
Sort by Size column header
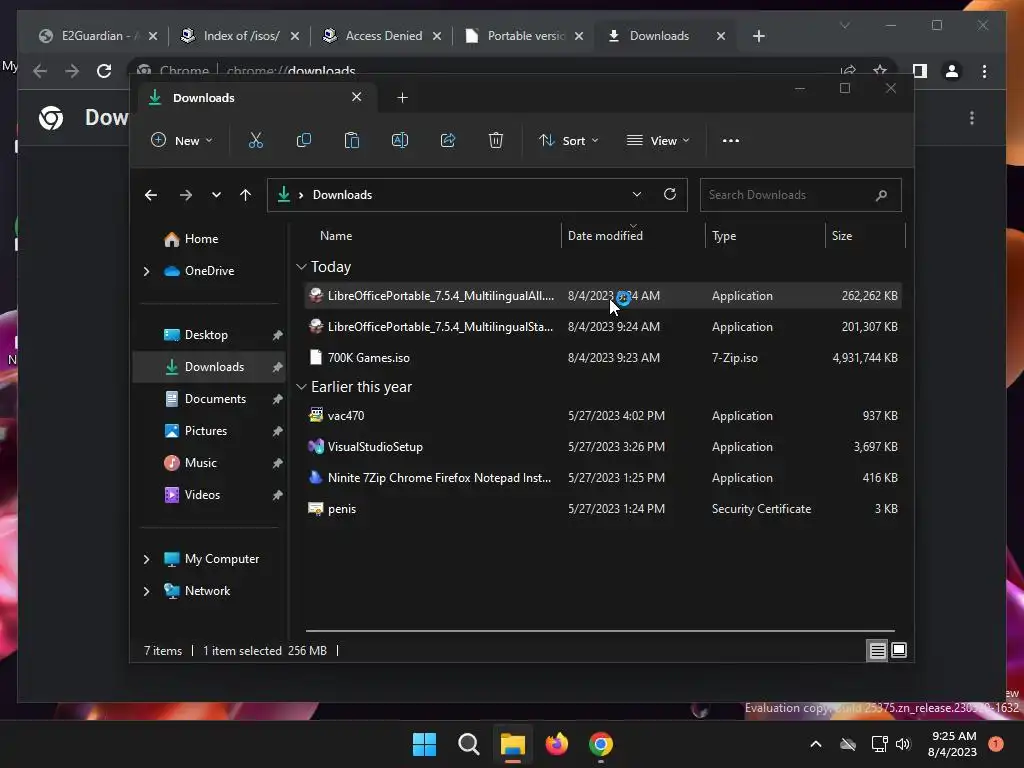point(865,236)
